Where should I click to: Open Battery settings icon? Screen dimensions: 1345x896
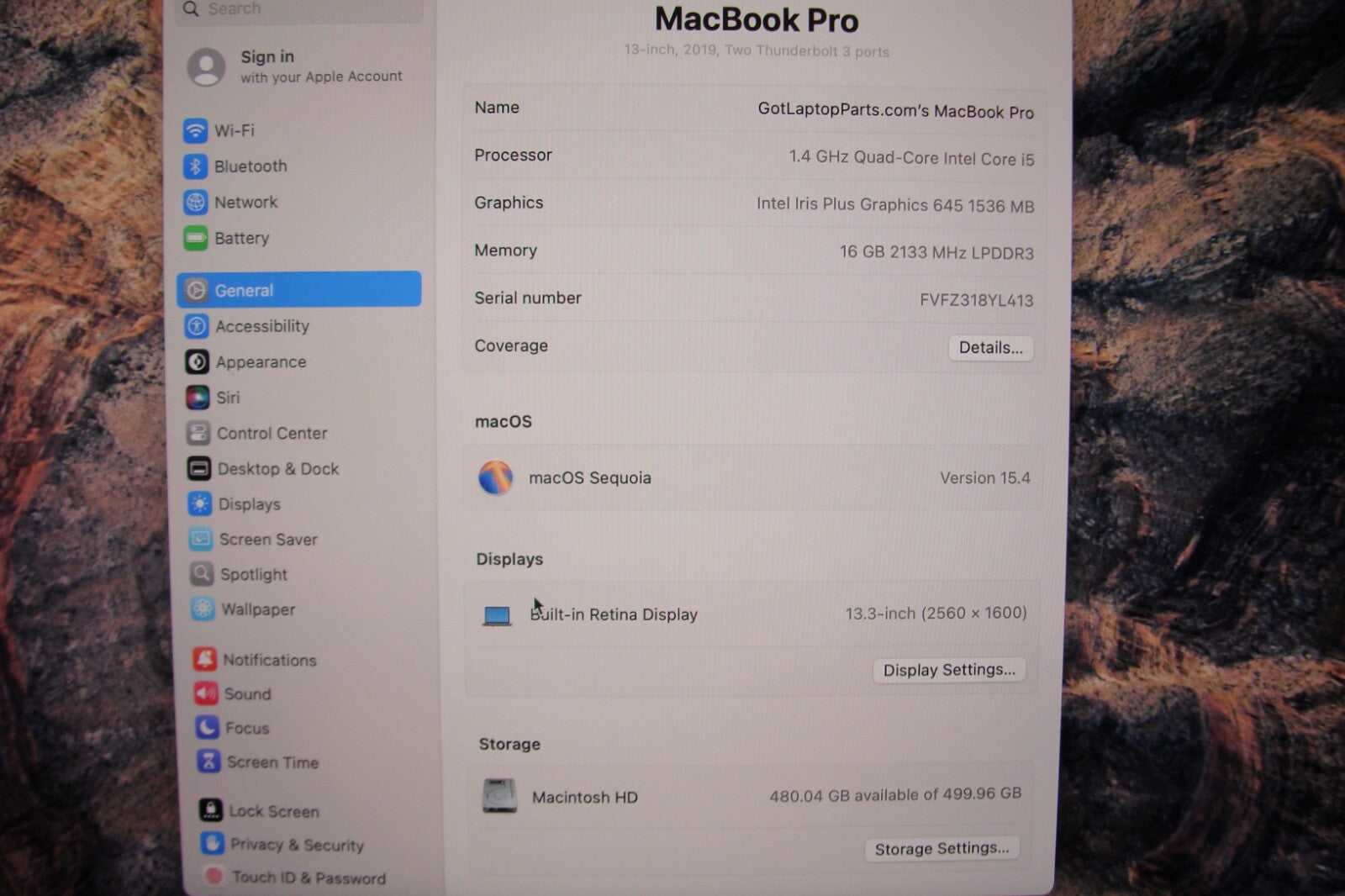pyautogui.click(x=195, y=239)
